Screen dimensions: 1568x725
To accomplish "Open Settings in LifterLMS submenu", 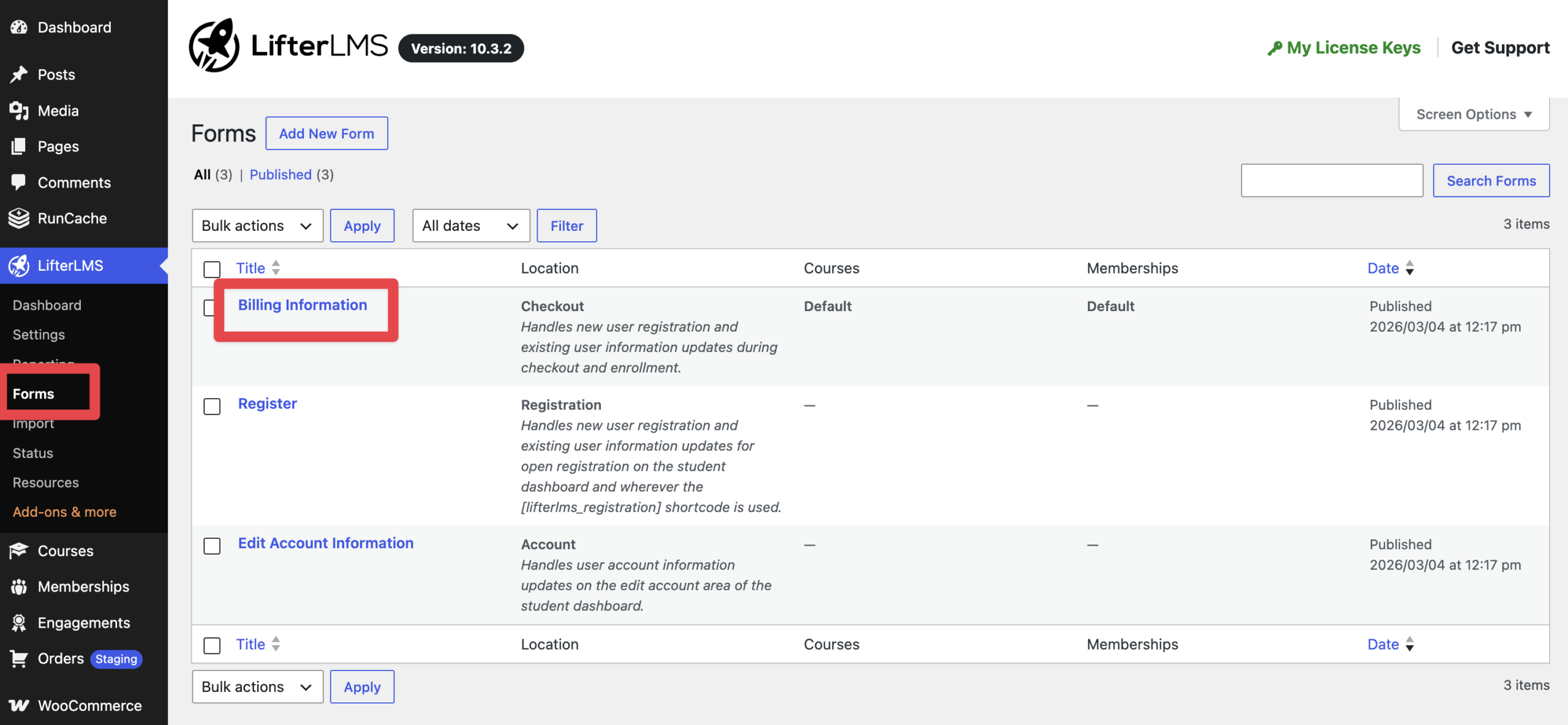I will tap(39, 334).
